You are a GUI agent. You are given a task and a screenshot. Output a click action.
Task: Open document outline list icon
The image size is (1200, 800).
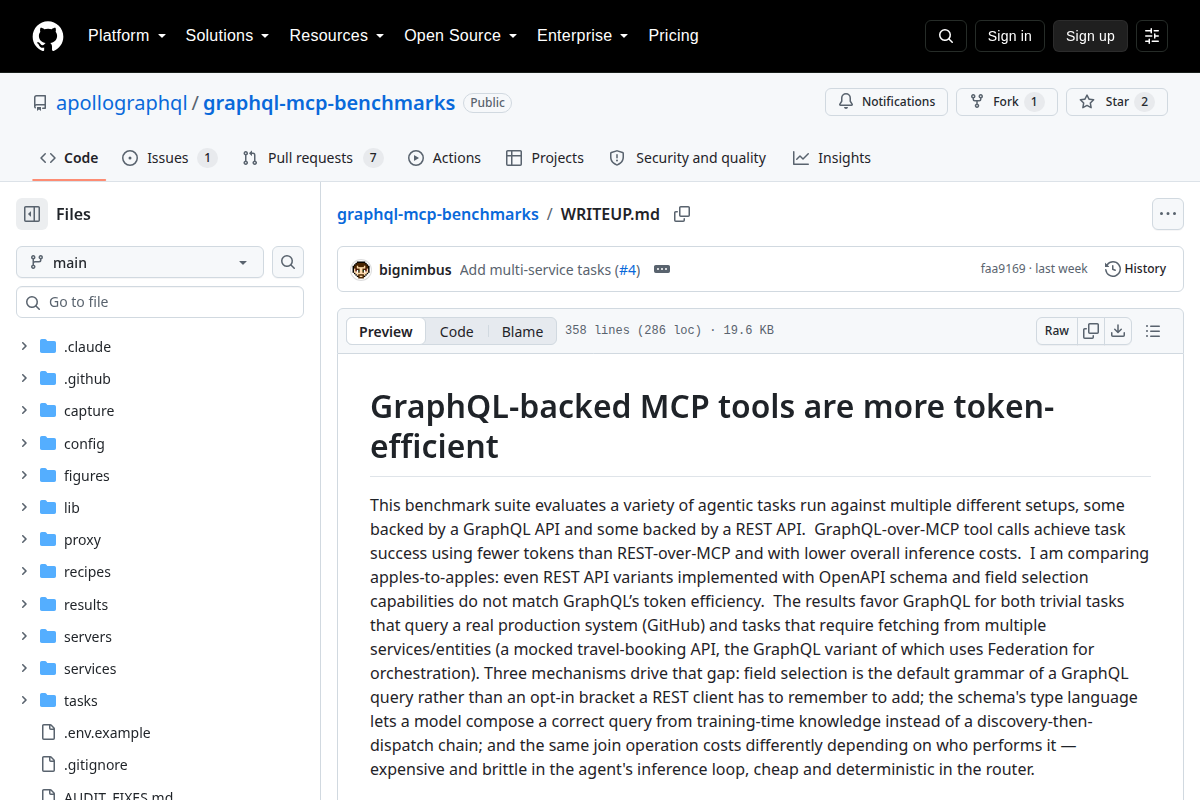pos(1152,331)
